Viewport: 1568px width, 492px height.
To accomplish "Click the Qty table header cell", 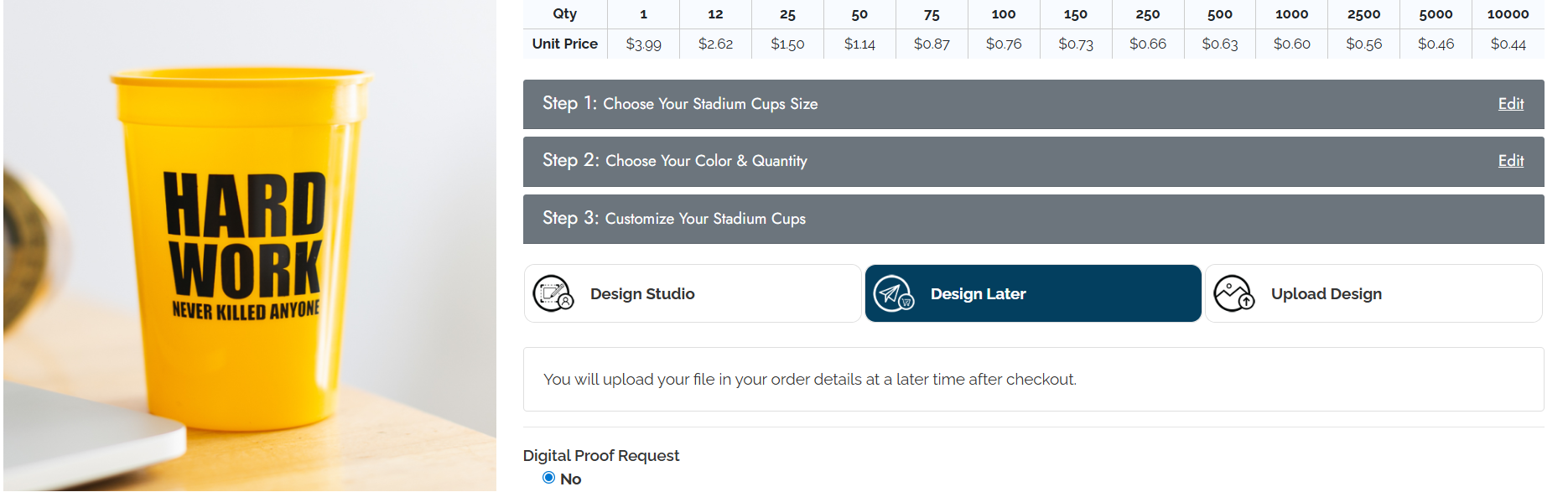I will tap(563, 13).
